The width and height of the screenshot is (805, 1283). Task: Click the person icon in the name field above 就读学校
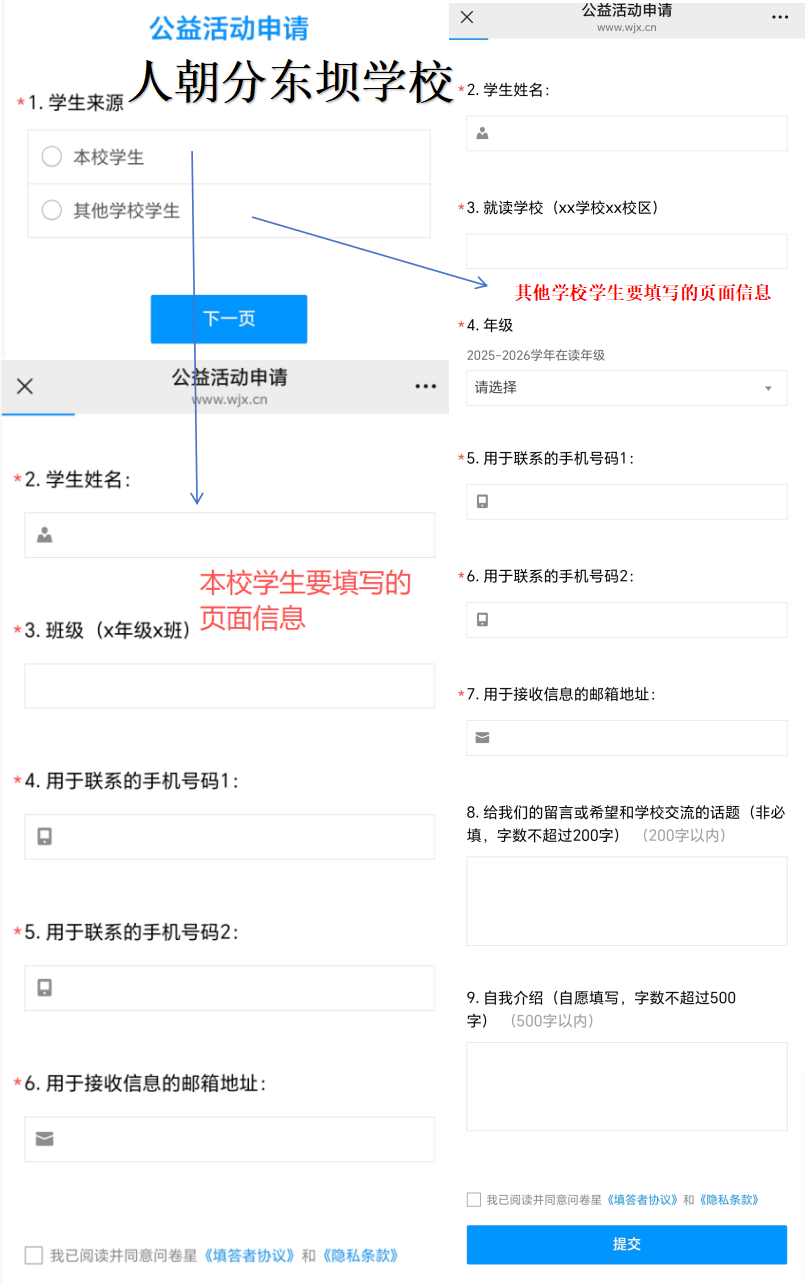[x=482, y=133]
